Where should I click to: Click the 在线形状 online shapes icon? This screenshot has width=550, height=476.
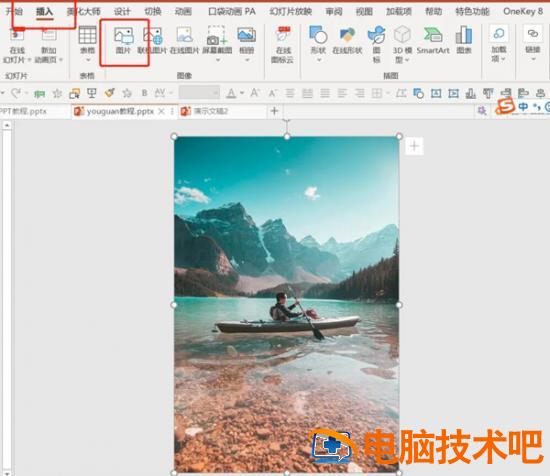click(x=347, y=41)
